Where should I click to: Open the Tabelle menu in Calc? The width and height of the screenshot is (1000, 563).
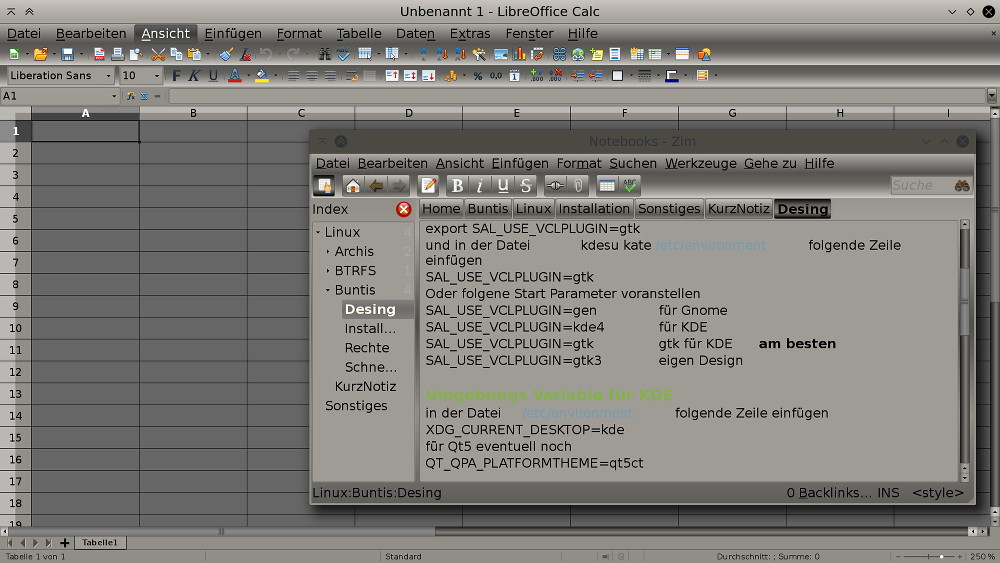358,33
